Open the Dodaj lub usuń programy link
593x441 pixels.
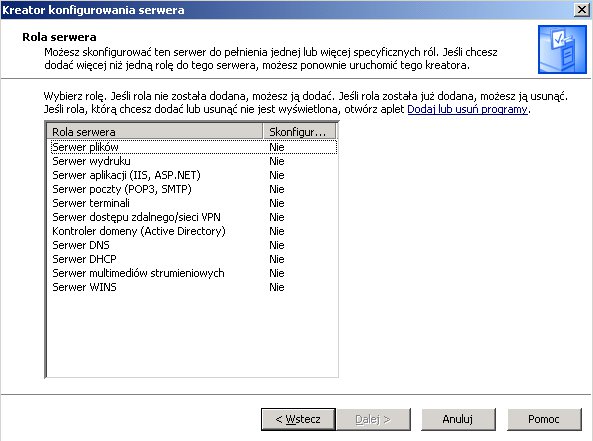[x=467, y=109]
